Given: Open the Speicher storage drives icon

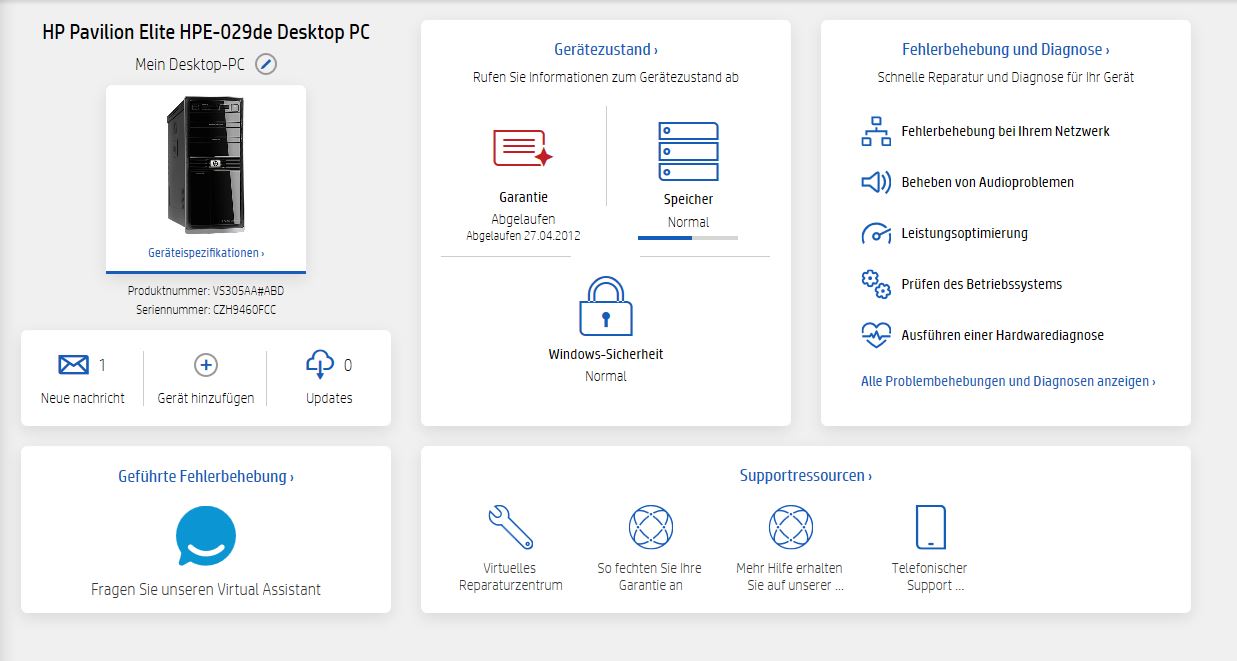Looking at the screenshot, I should (688, 151).
